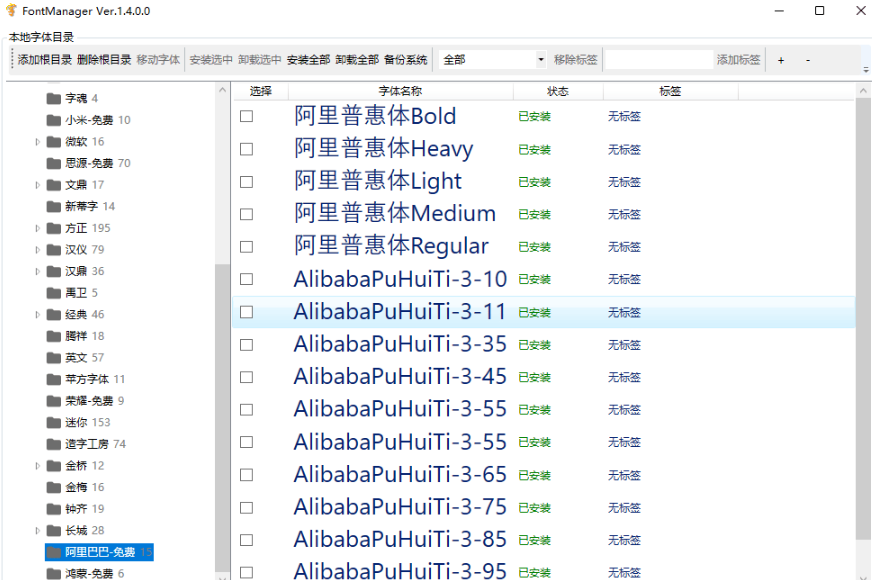Click the 经典 folder icon
The width and height of the screenshot is (872, 580).
click(53, 315)
